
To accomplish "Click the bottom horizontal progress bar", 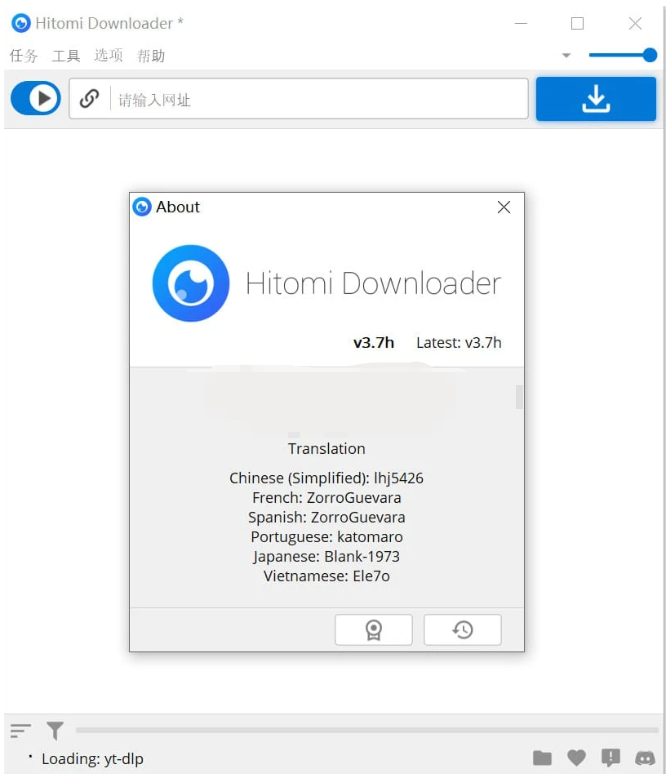I will [x=367, y=730].
